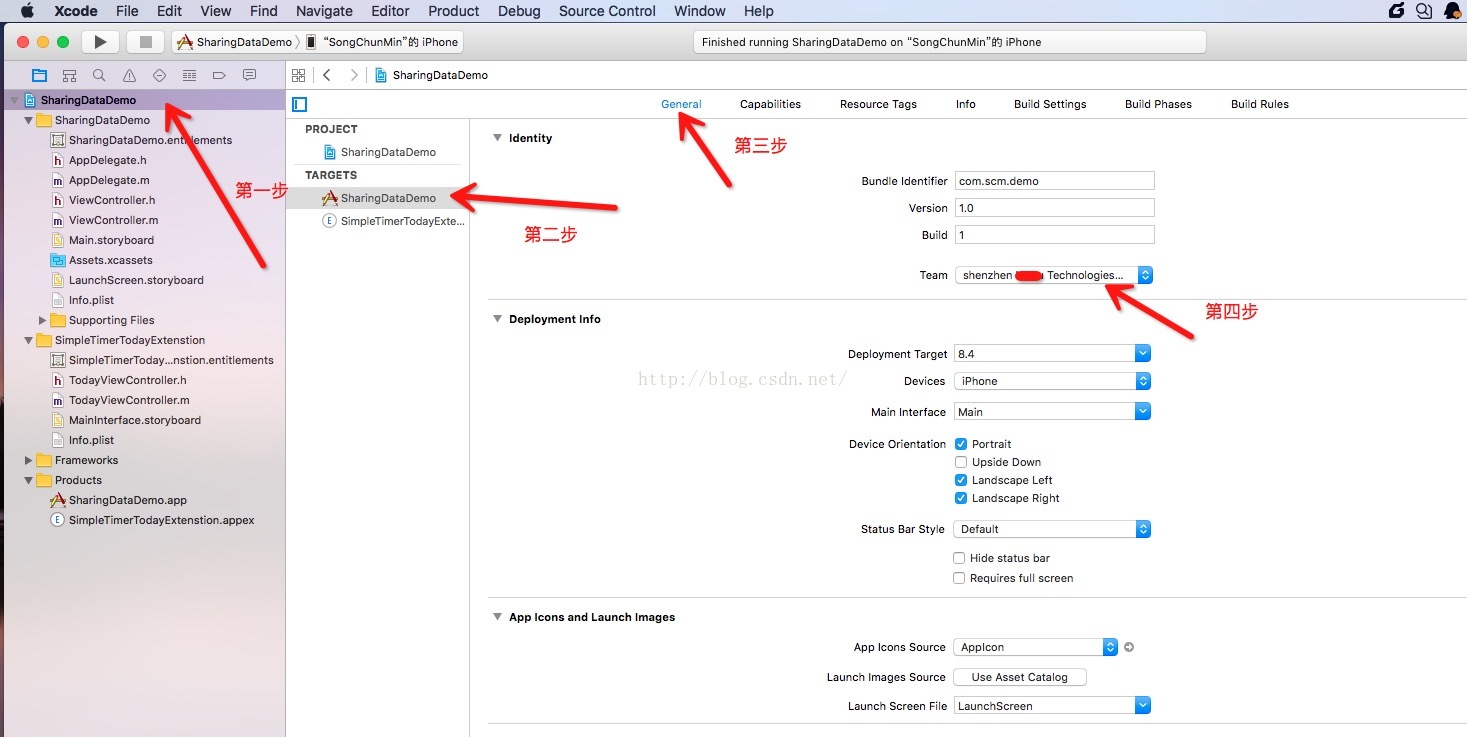Viewport: 1467px width, 737px height.
Task: Switch to the Build Settings tab
Action: [x=1050, y=104]
